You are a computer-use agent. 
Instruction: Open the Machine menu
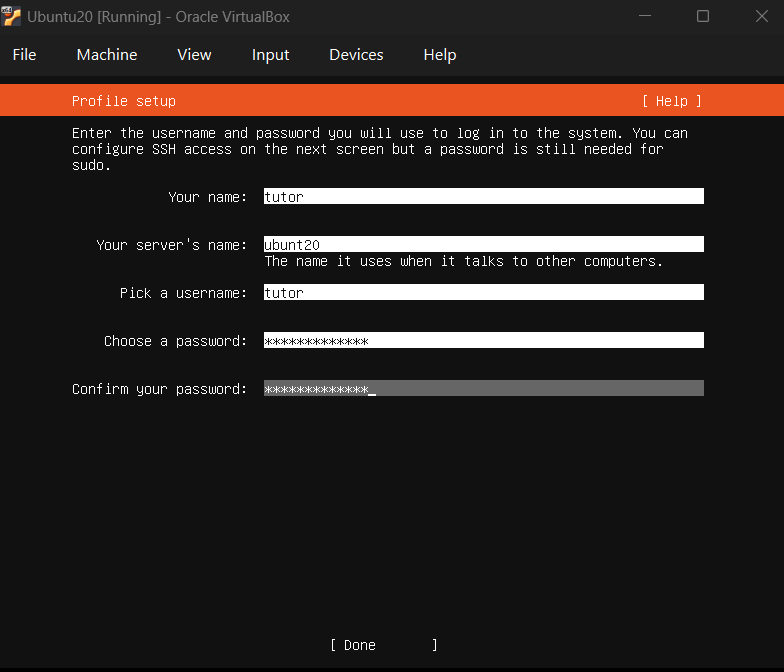(106, 54)
